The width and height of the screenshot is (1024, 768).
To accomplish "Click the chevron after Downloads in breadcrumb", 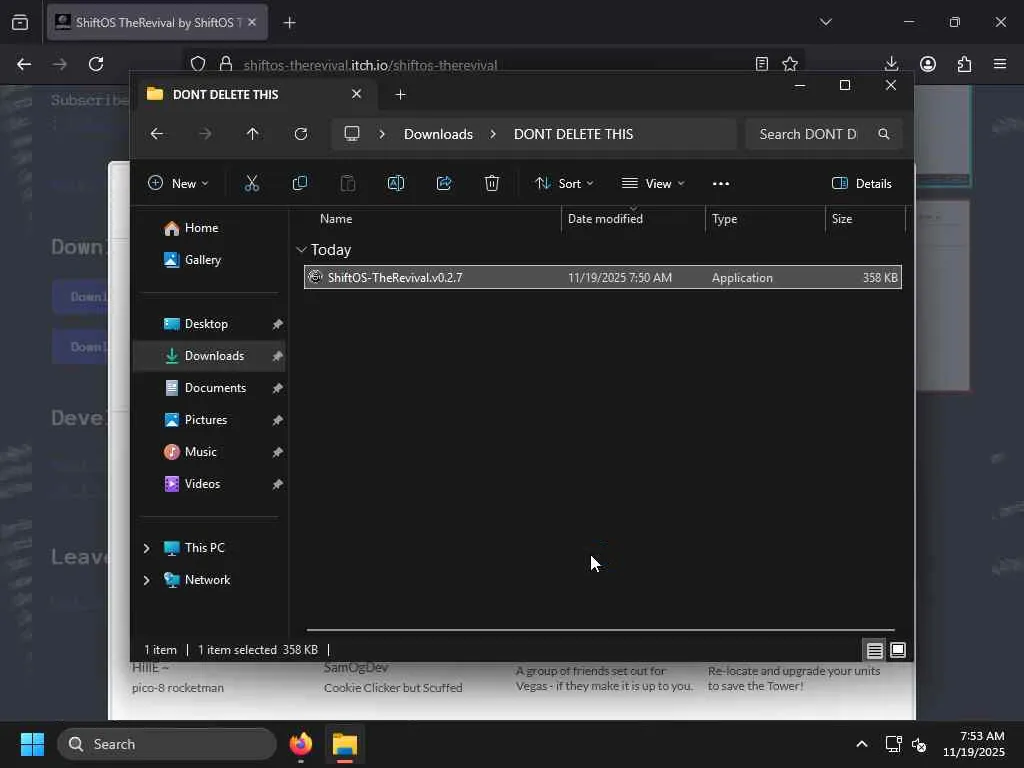I will 493,134.
